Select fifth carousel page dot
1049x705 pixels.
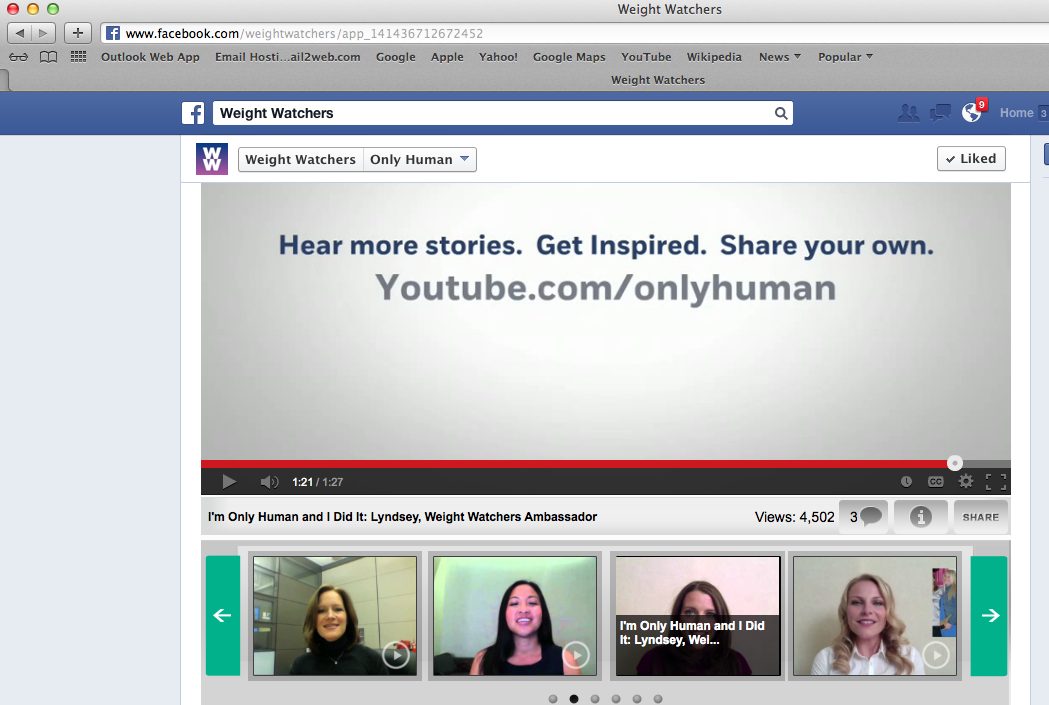tap(637, 699)
